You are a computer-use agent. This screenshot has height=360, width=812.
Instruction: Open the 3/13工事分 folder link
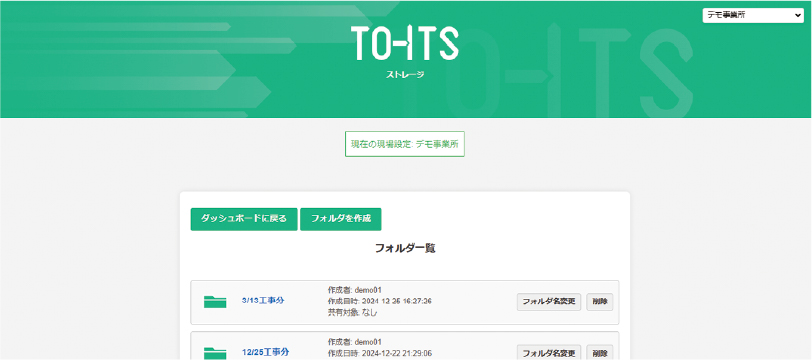[x=263, y=300]
